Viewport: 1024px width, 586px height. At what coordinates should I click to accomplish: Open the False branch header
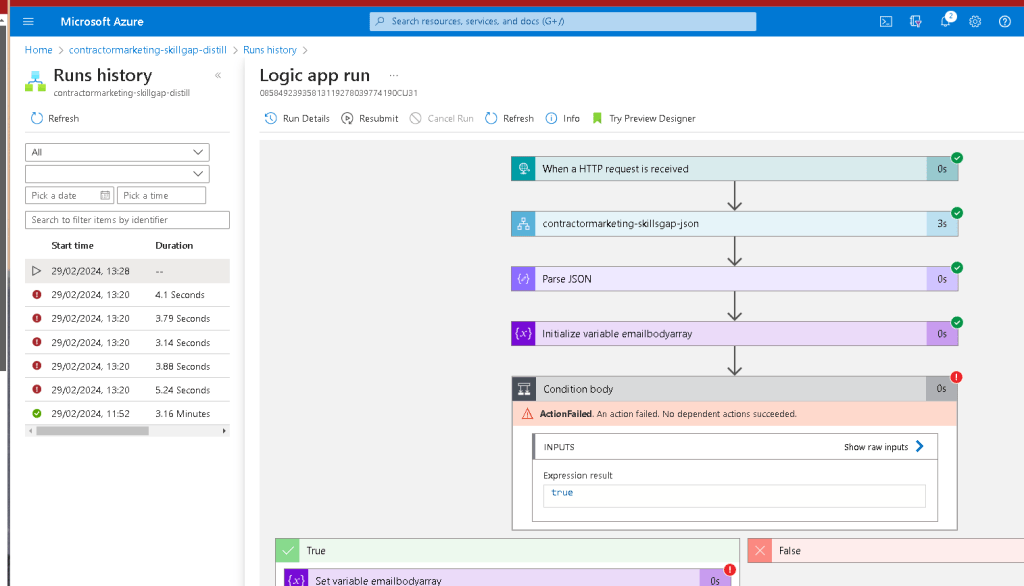(886, 551)
